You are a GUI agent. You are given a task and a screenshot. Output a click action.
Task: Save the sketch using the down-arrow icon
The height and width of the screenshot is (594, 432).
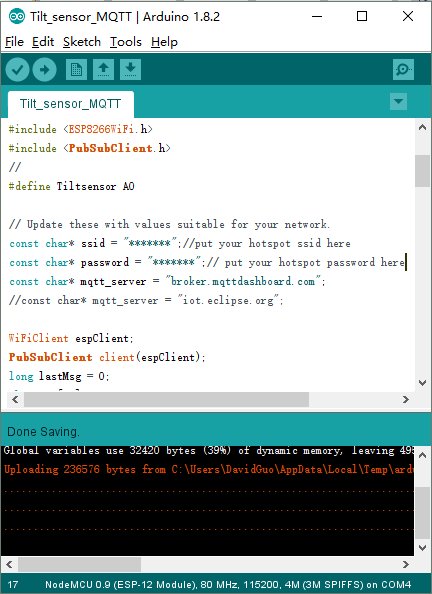click(x=130, y=69)
